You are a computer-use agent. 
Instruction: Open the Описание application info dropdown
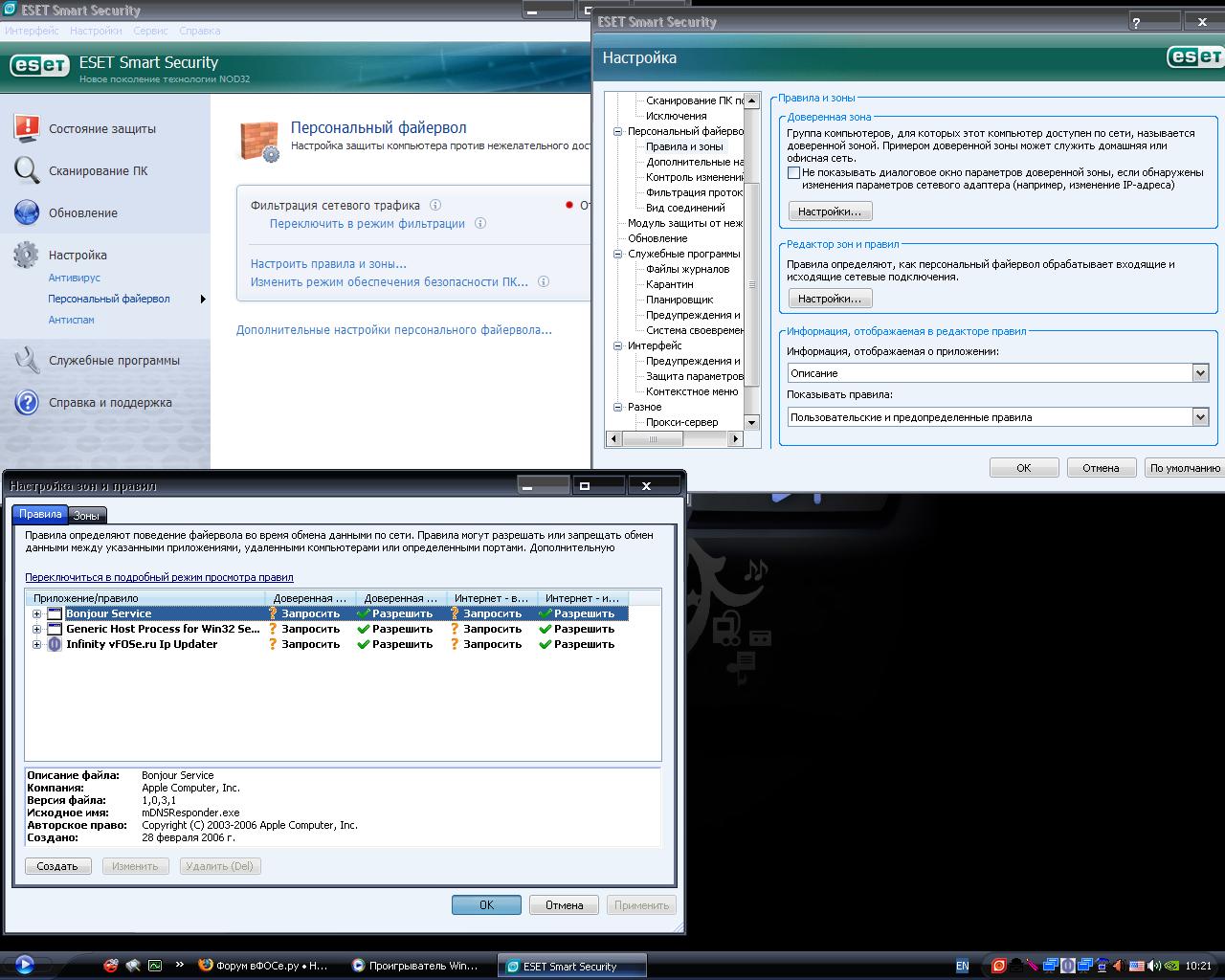tap(1200, 373)
